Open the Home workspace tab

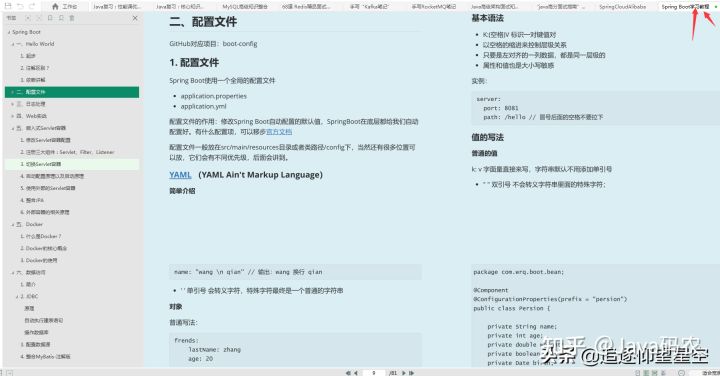[64, 6]
